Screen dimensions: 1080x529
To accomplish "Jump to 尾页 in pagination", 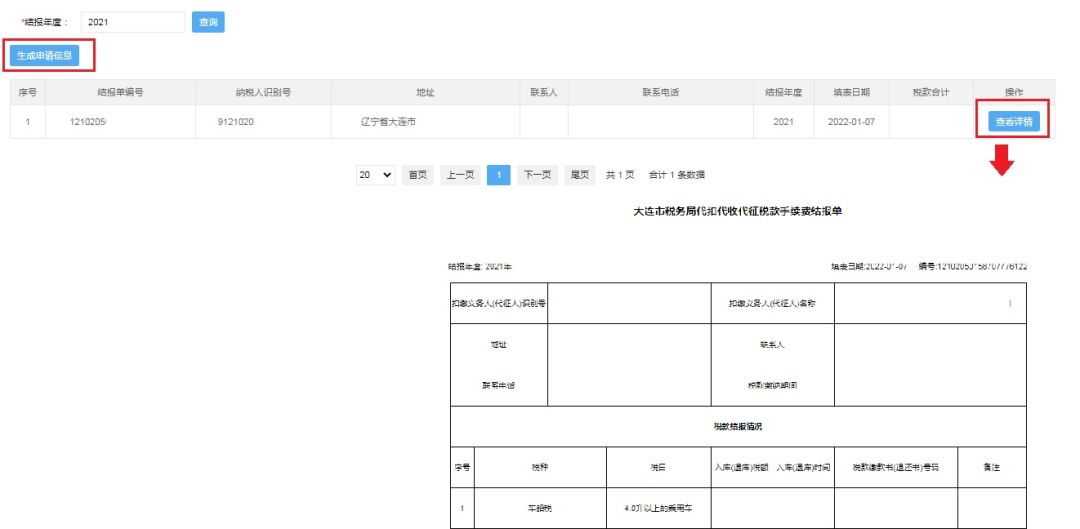I will pos(579,175).
